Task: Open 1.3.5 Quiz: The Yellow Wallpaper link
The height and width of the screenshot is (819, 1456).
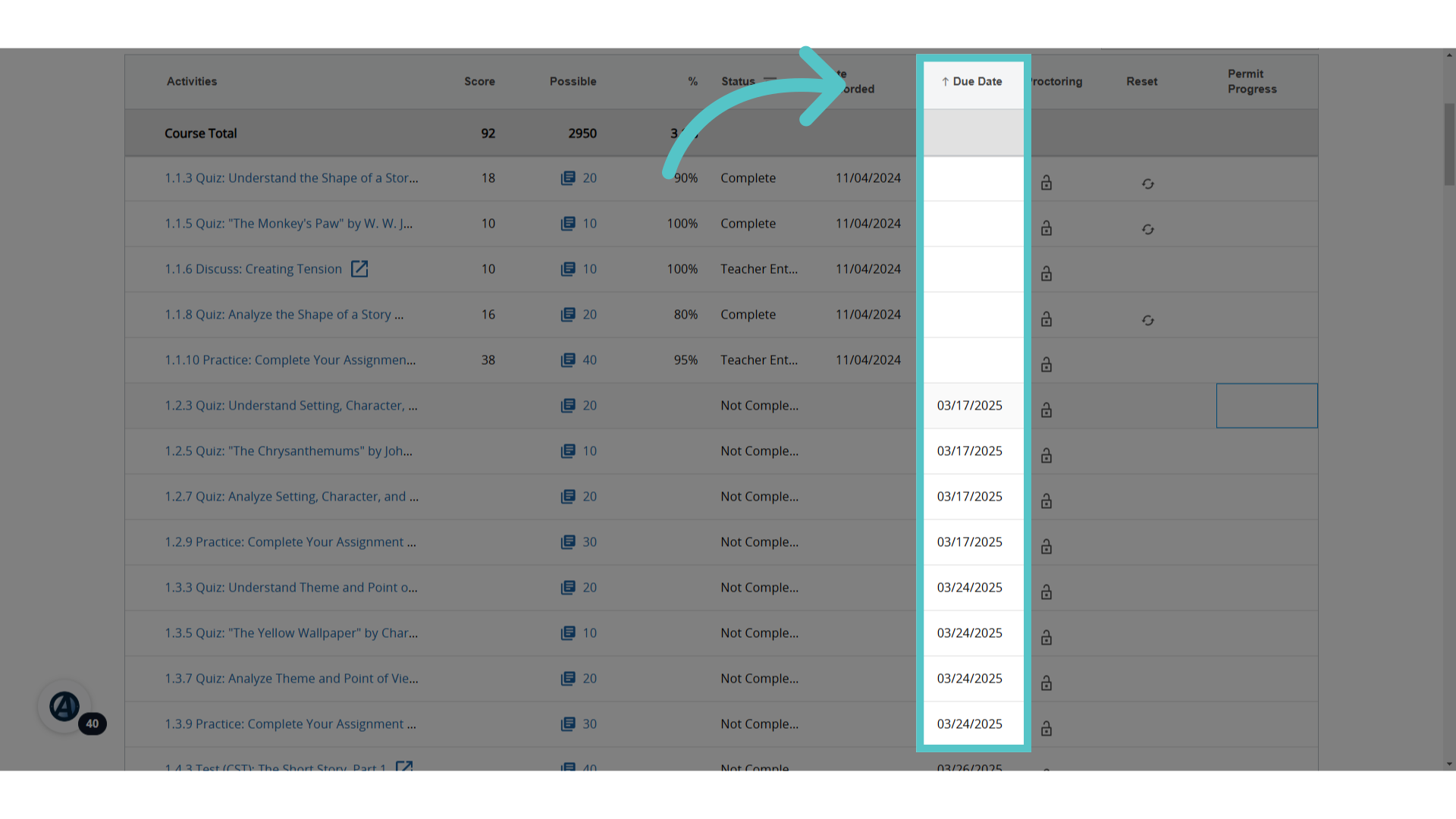Action: pos(291,632)
